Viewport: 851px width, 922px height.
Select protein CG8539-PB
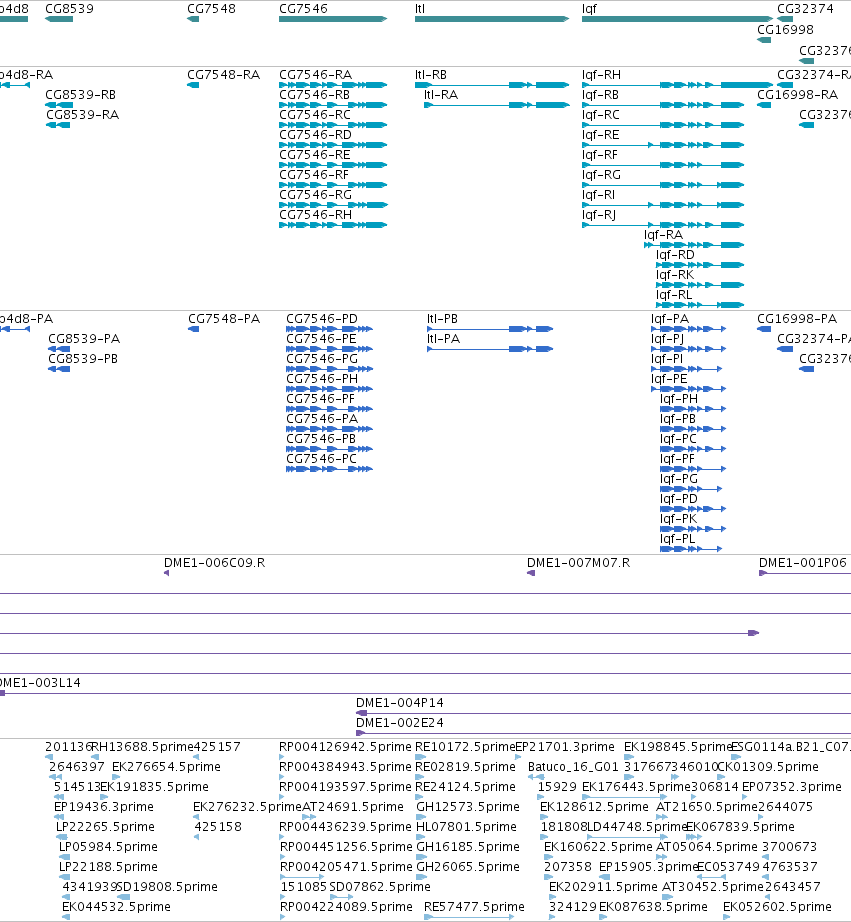point(59,369)
